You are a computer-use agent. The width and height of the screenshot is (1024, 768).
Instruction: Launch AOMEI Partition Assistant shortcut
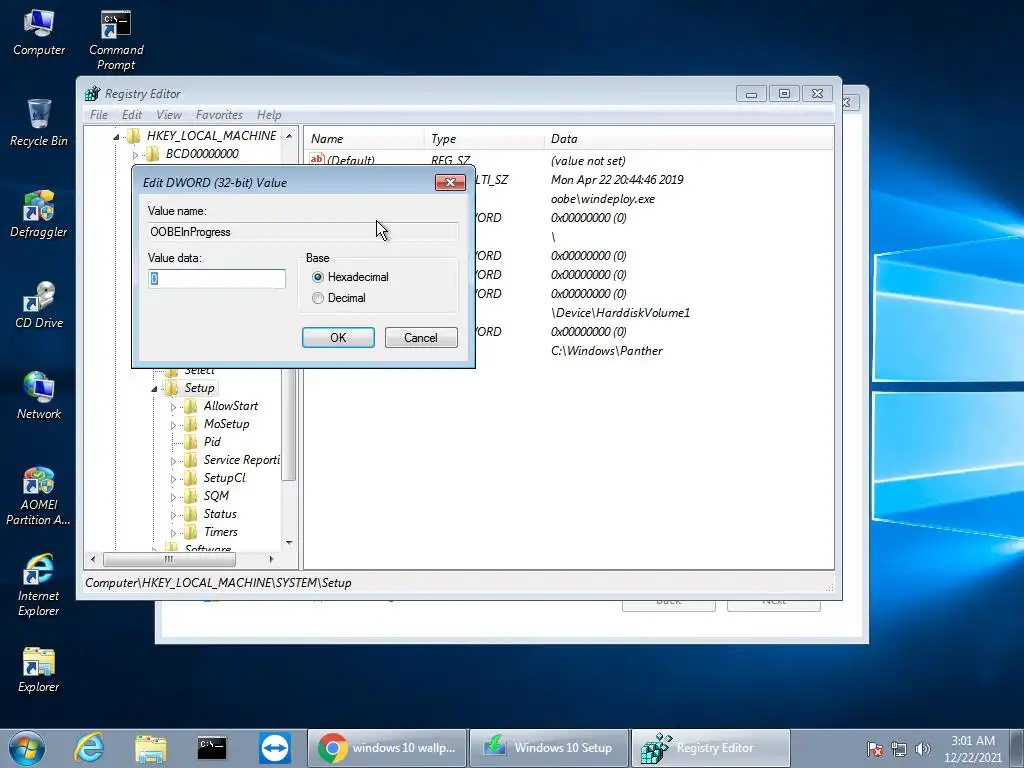pyautogui.click(x=39, y=495)
